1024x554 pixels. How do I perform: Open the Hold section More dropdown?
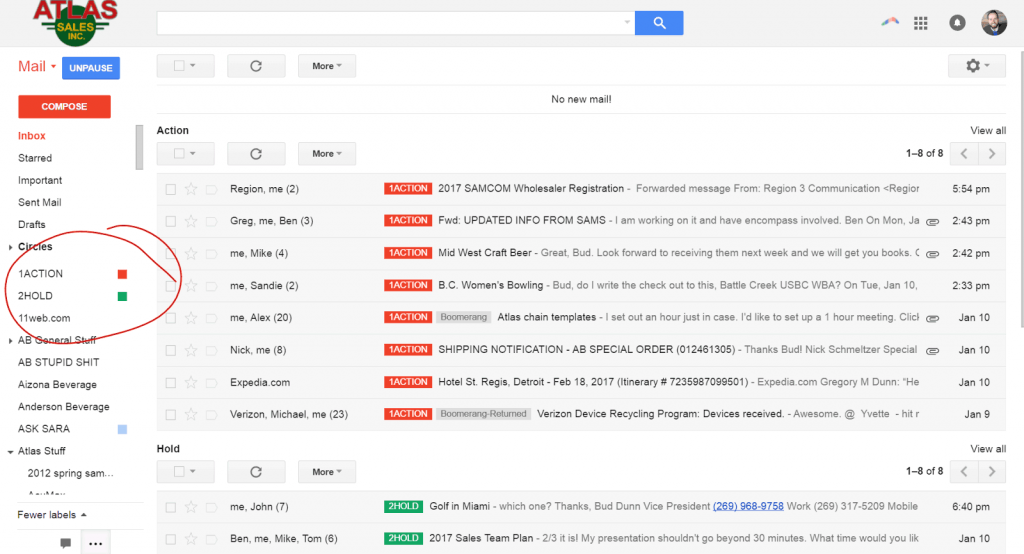point(327,472)
